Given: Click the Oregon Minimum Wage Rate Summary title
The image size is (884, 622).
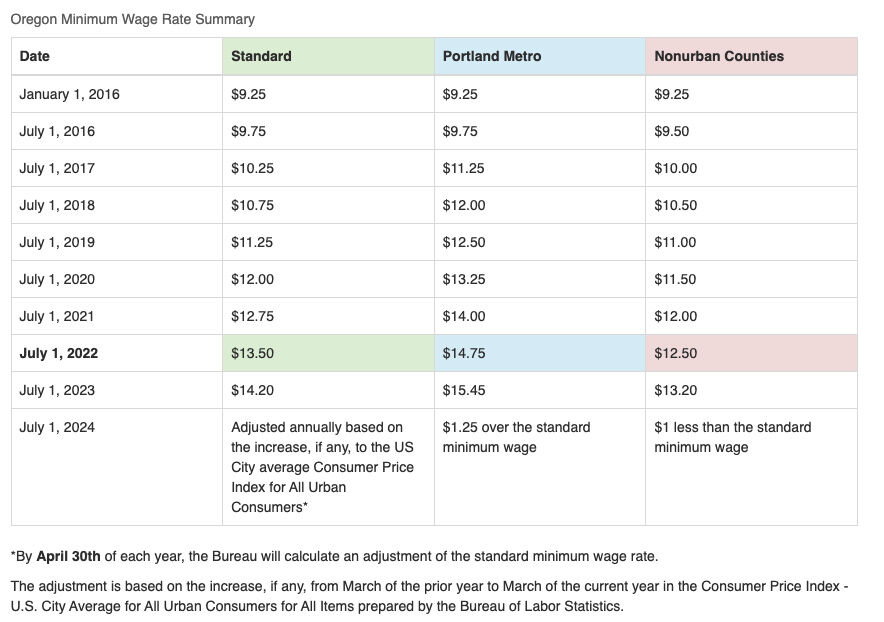Looking at the screenshot, I should (132, 19).
